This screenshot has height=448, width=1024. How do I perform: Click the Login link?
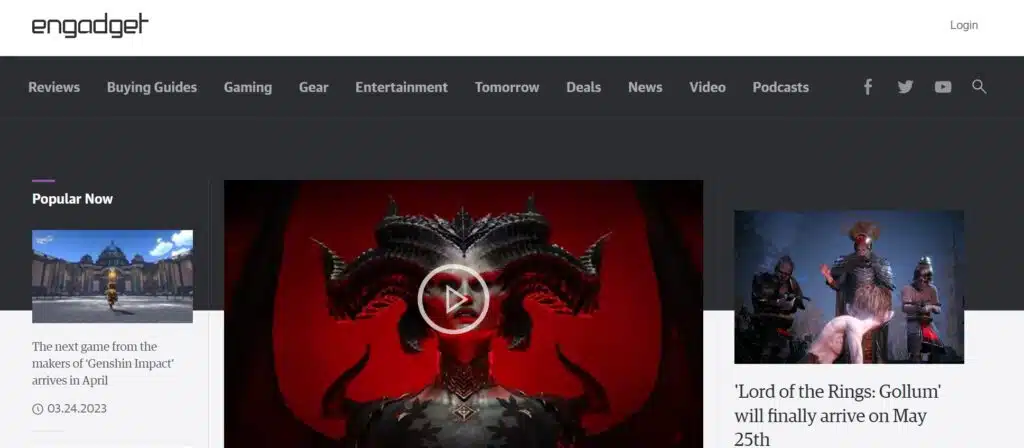point(964,25)
